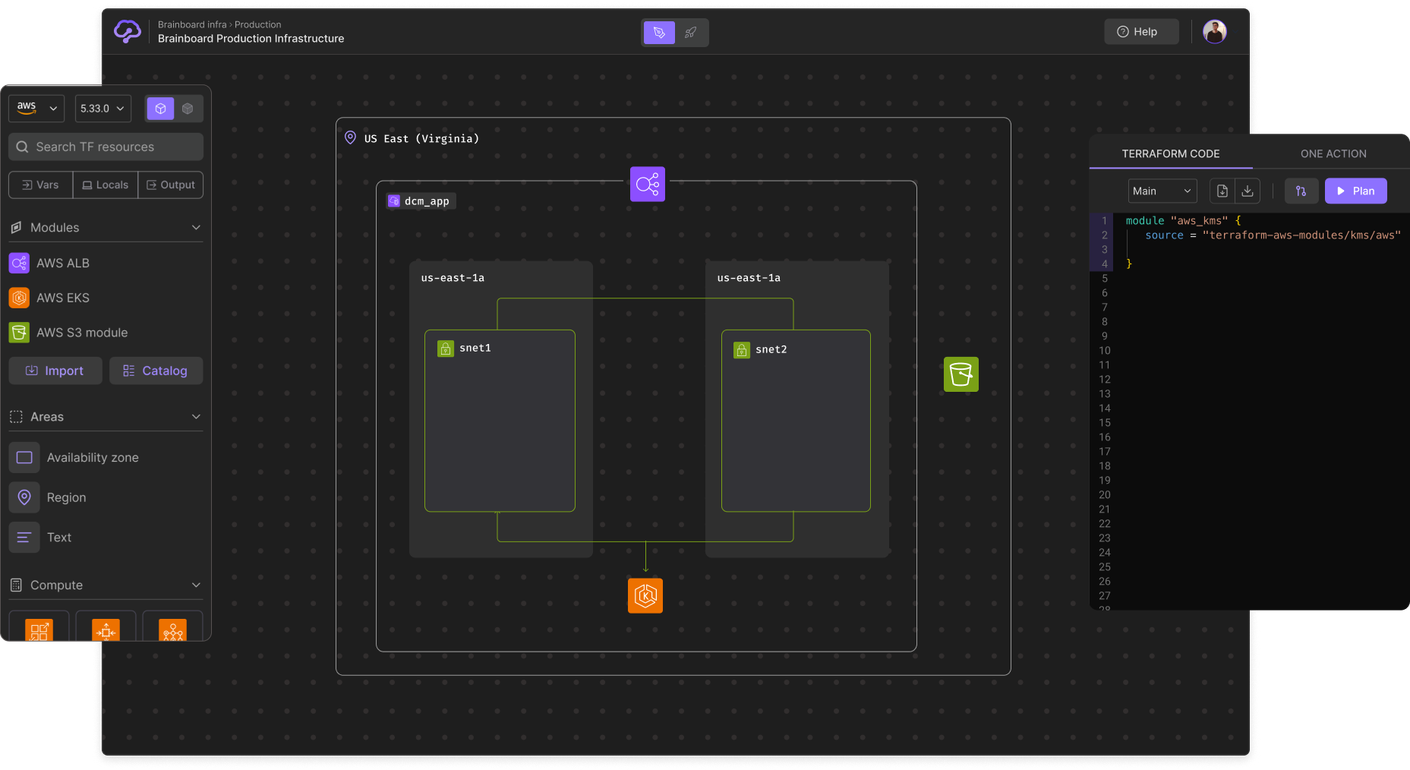Click the Brainboard logo in the header
This screenshot has height=770, width=1410.
(127, 31)
